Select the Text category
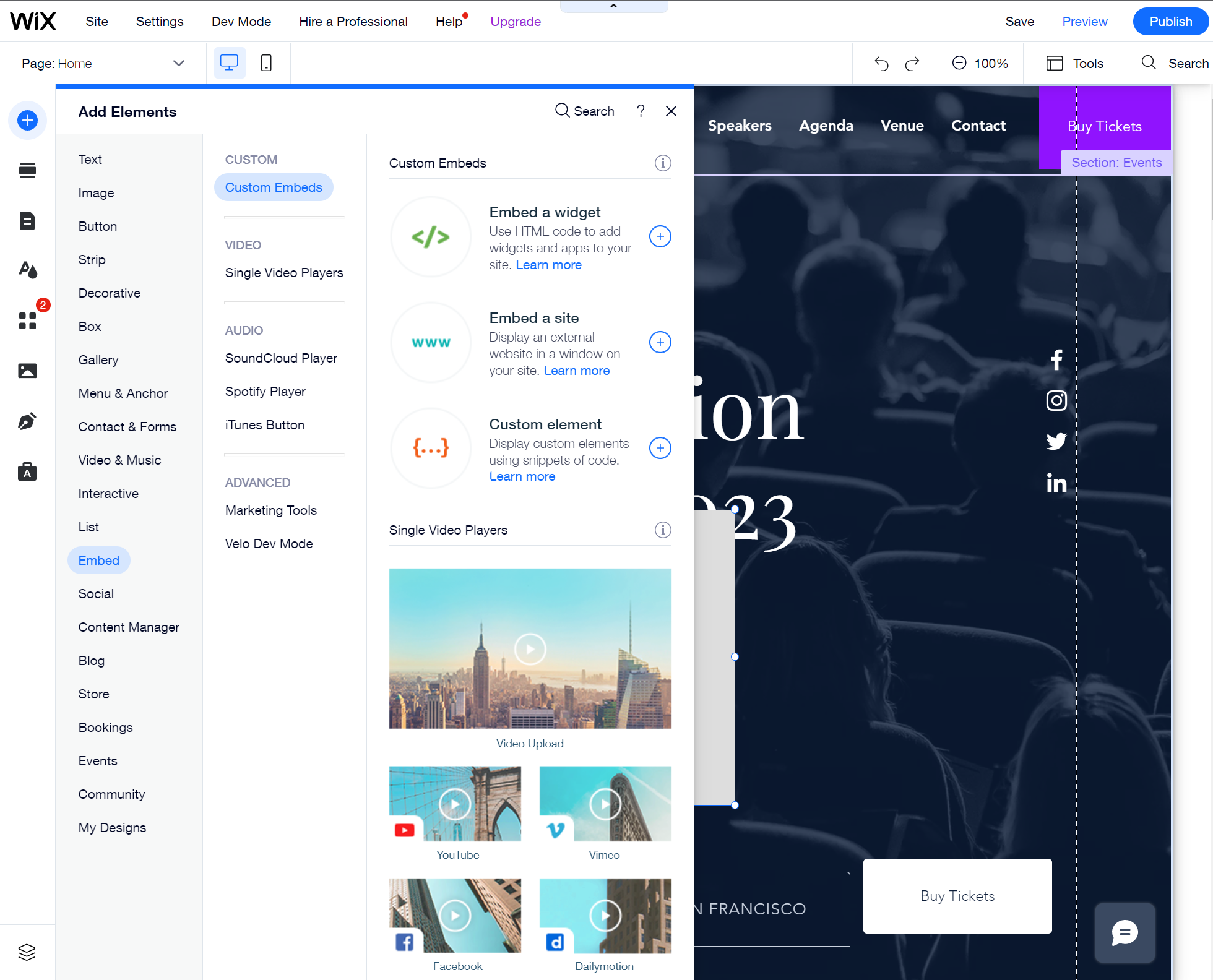1213x980 pixels. pos(90,160)
